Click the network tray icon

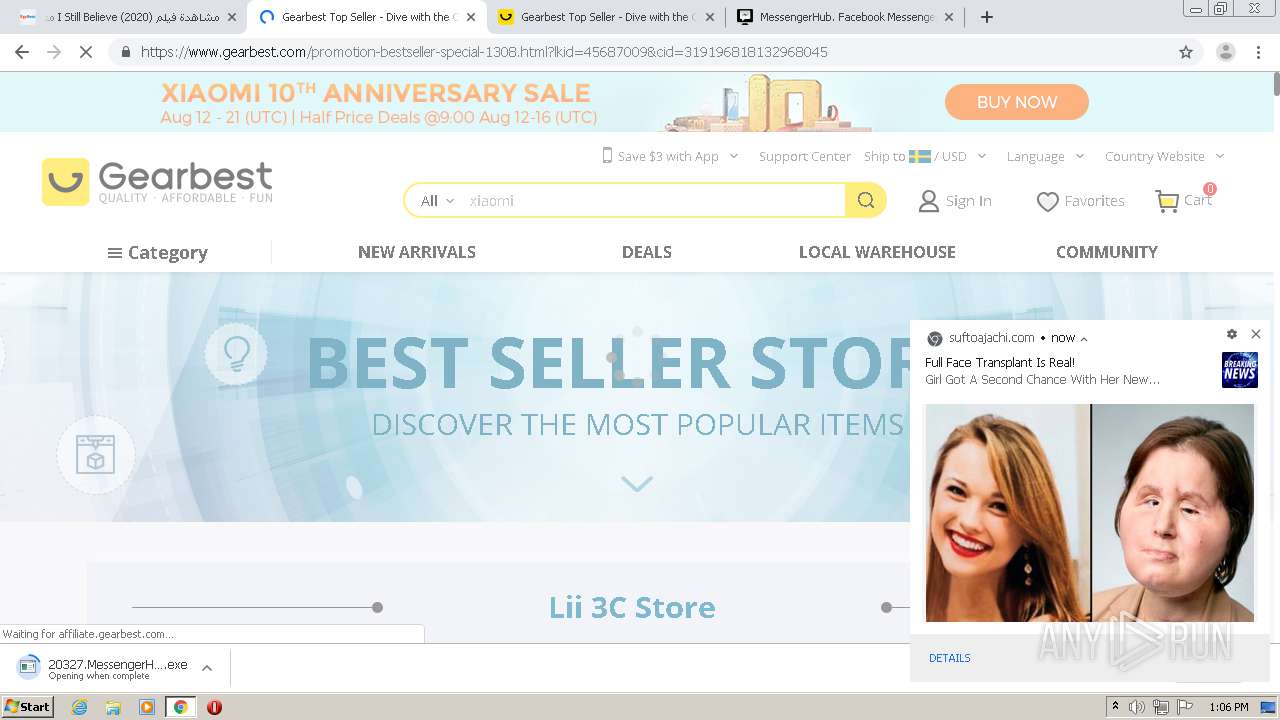(1161, 707)
